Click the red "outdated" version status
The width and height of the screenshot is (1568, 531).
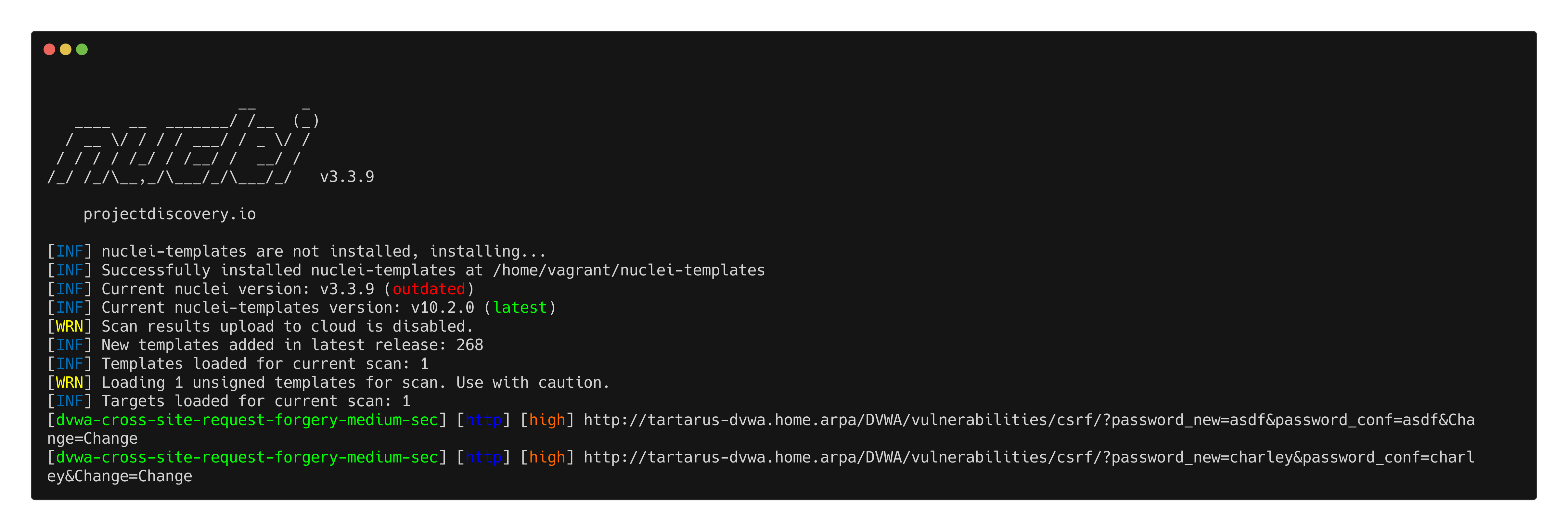429,289
